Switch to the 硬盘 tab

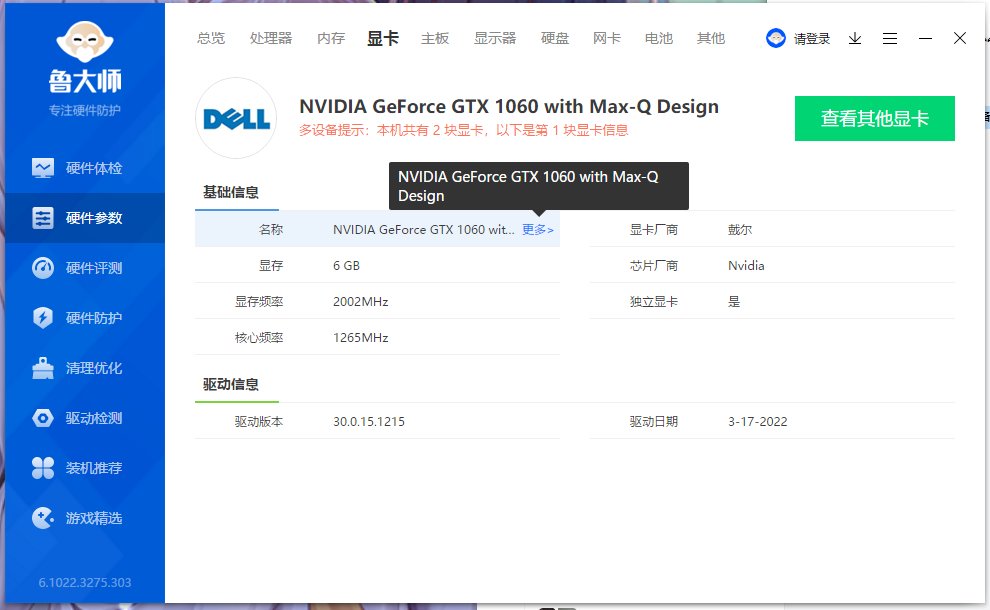pyautogui.click(x=555, y=39)
